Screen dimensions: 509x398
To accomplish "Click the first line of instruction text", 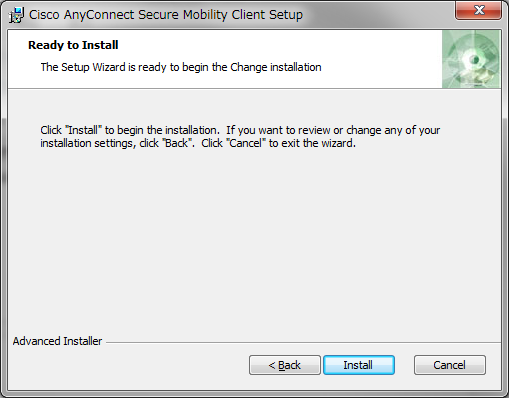I will click(x=240, y=130).
